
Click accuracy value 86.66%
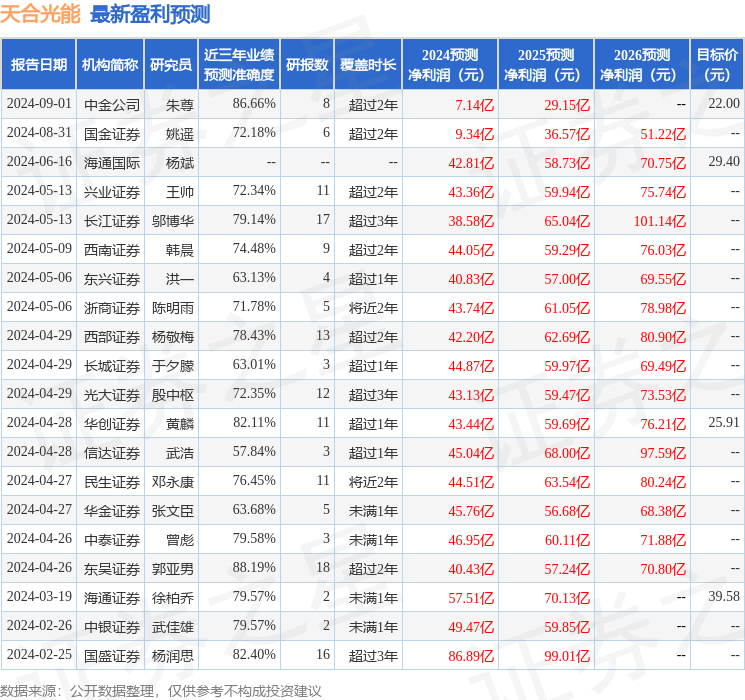tap(254, 104)
